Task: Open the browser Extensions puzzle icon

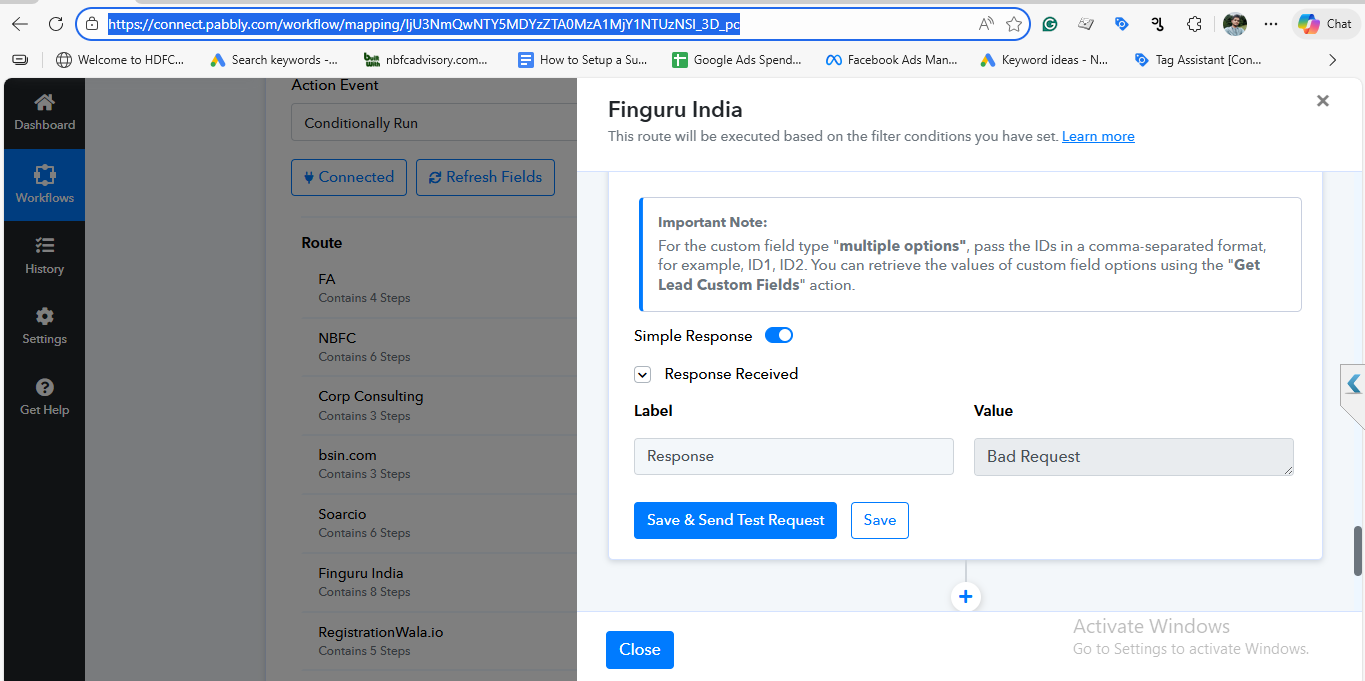Action: click(1194, 24)
